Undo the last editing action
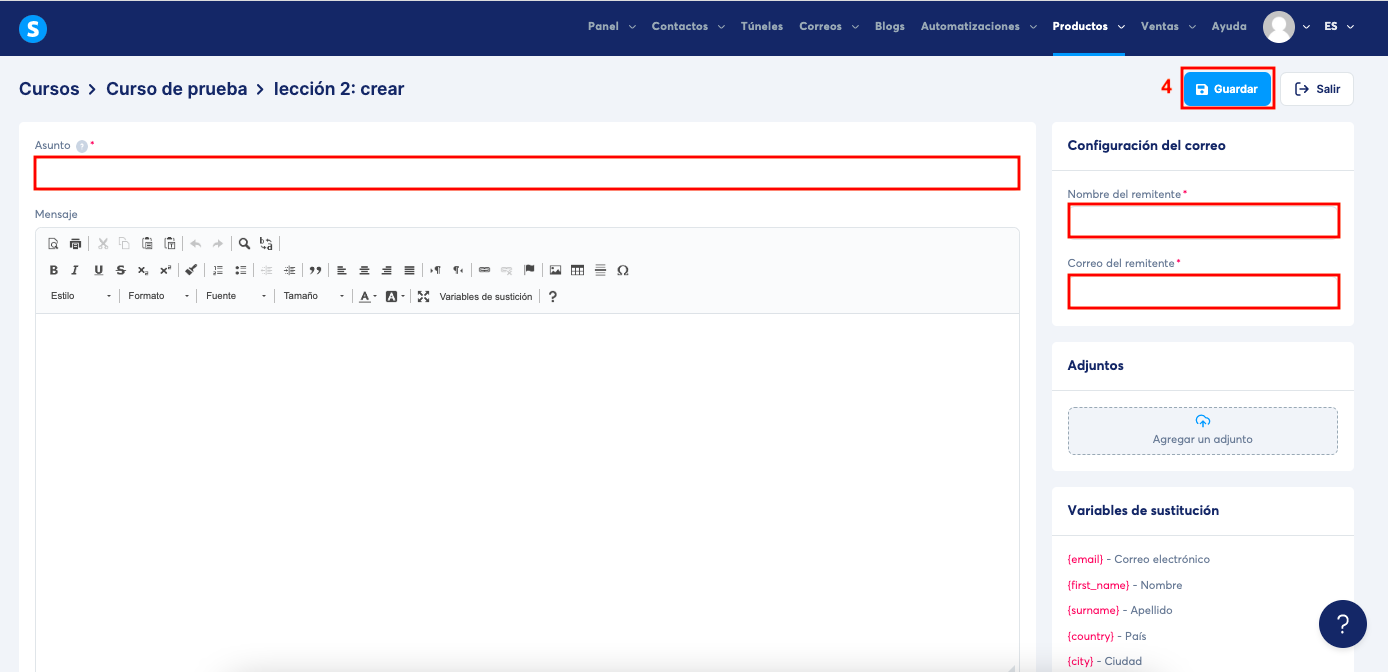The image size is (1388, 672). [x=195, y=243]
